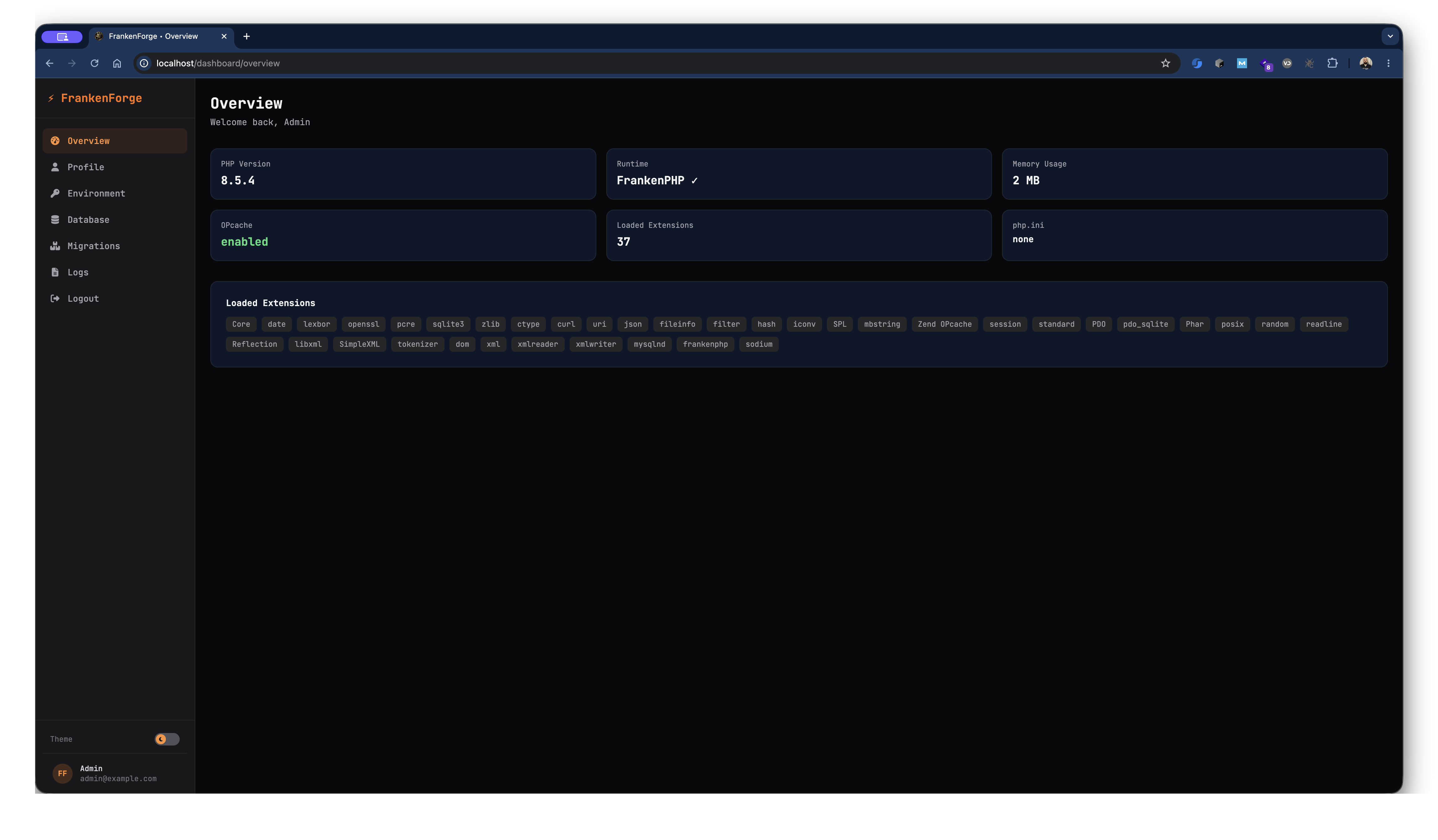
Task: Click the sqlite3 extension tag
Action: point(449,324)
